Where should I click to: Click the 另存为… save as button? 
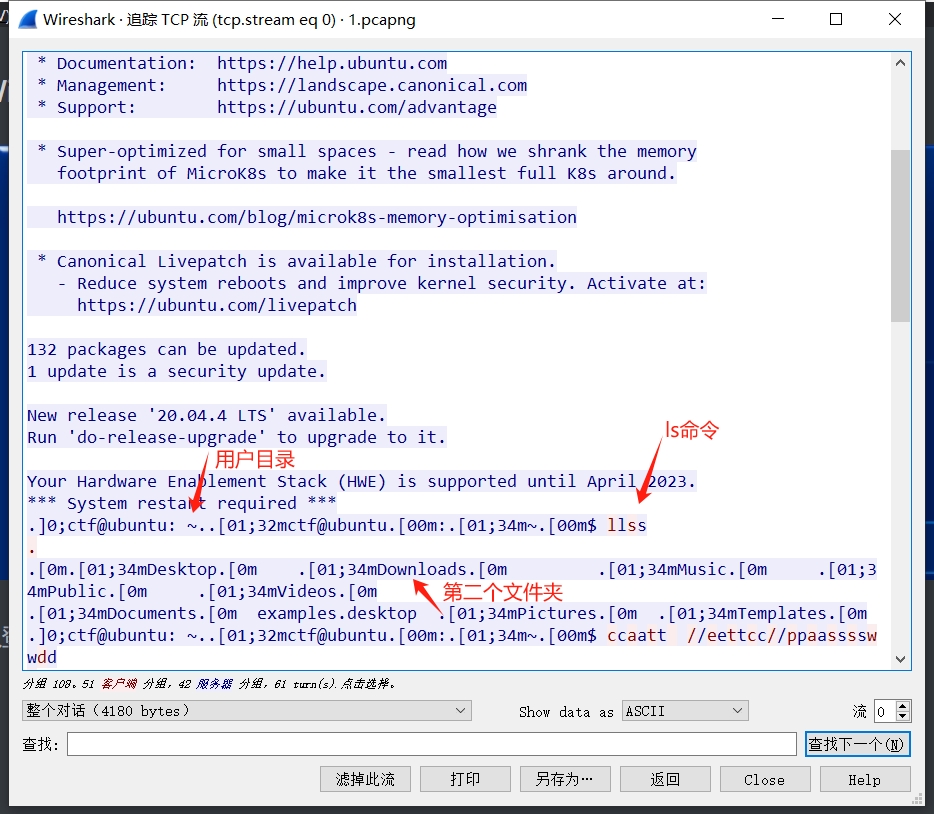(565, 779)
